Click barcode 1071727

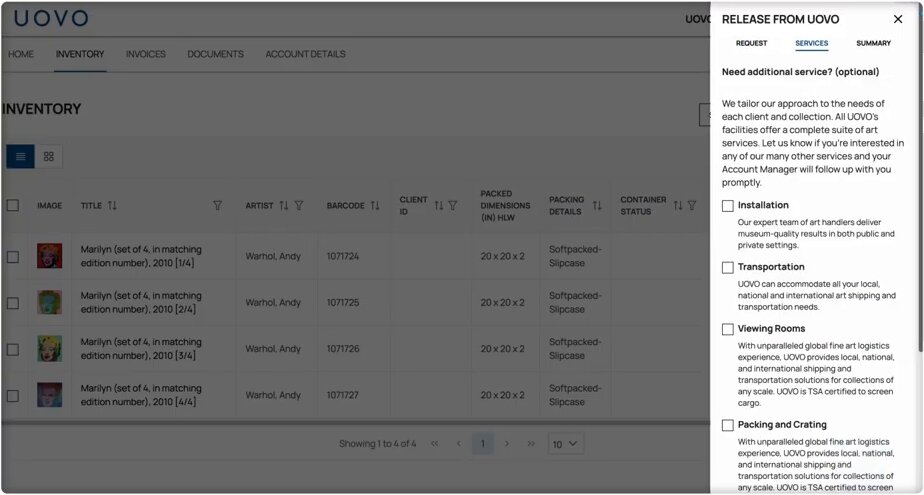(343, 395)
